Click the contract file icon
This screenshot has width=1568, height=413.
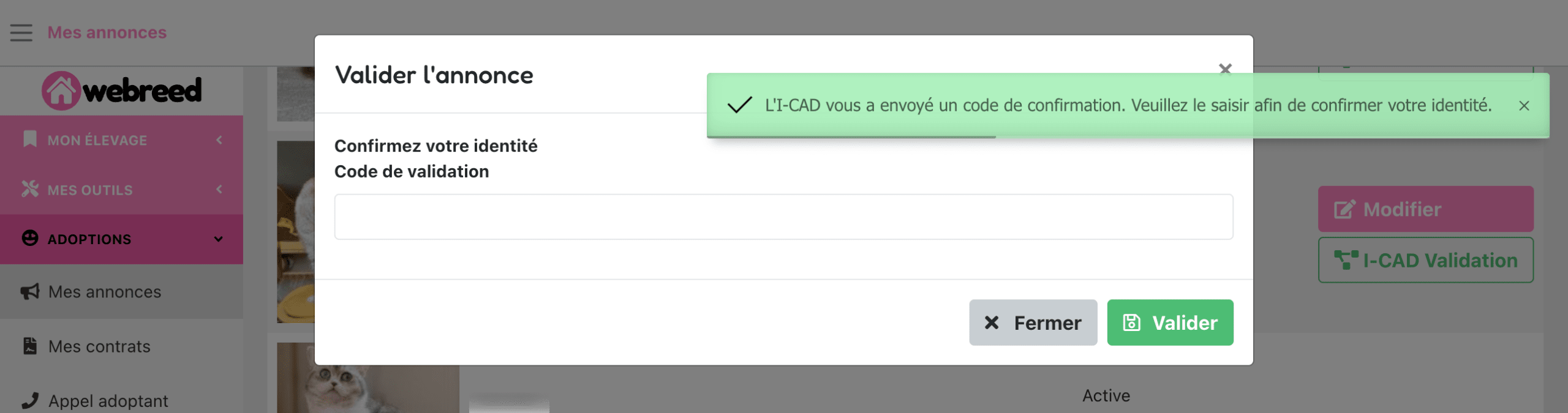coord(29,346)
